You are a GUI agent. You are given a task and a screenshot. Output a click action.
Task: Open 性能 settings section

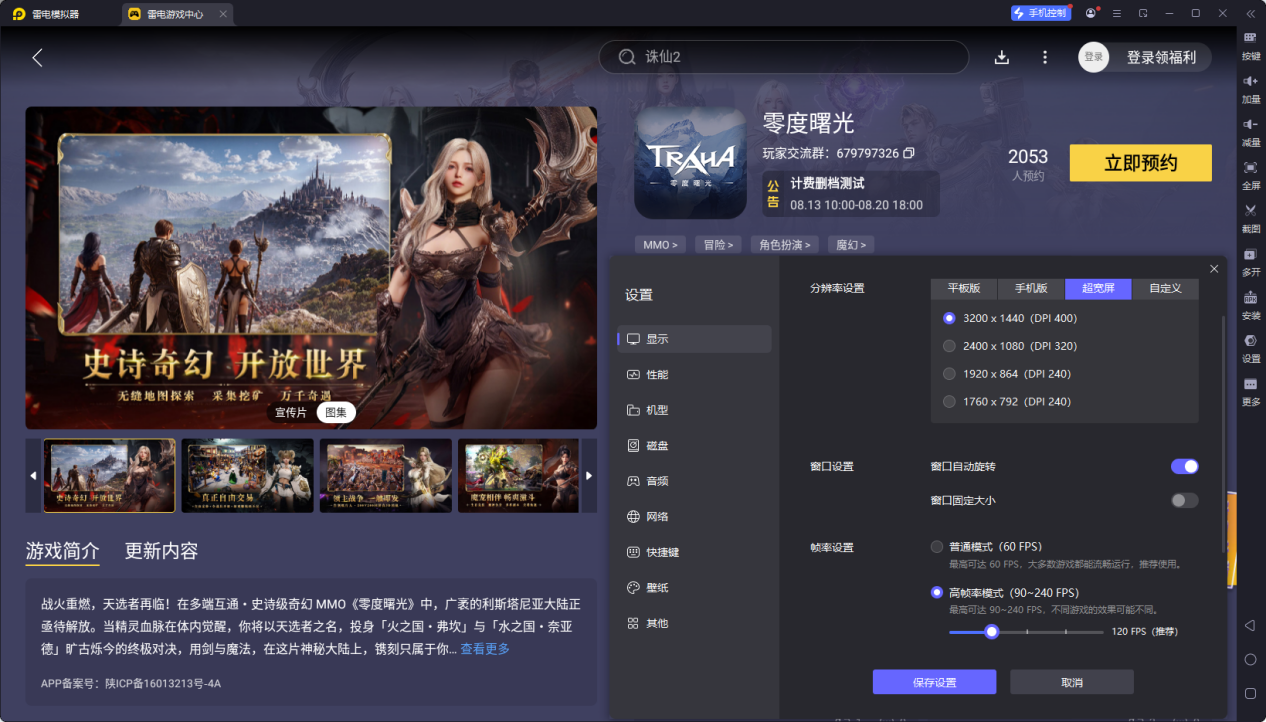[x=694, y=374]
